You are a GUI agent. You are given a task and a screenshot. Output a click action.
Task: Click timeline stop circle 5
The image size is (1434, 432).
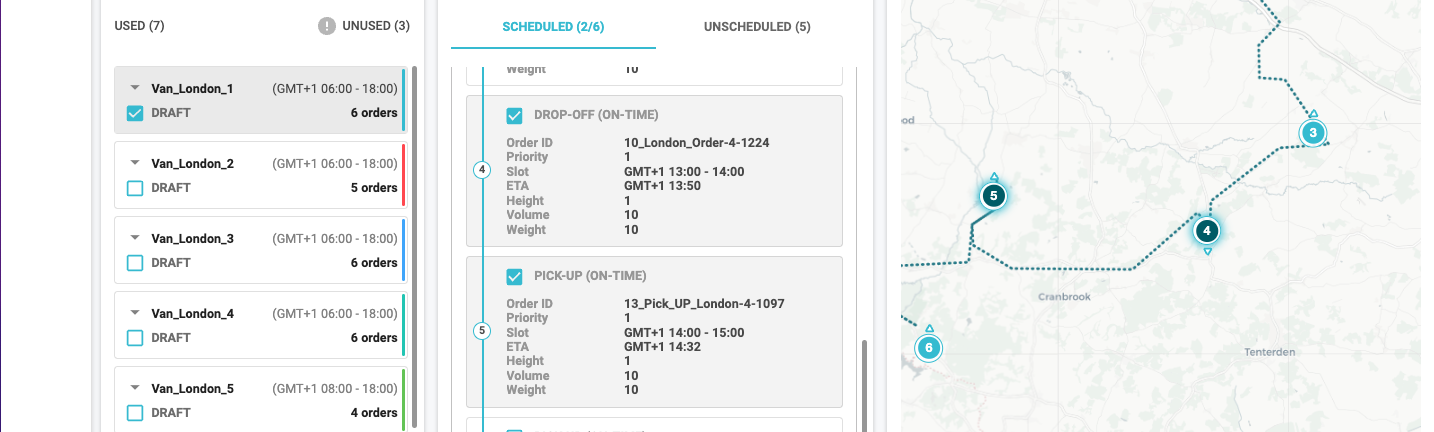pyautogui.click(x=482, y=331)
